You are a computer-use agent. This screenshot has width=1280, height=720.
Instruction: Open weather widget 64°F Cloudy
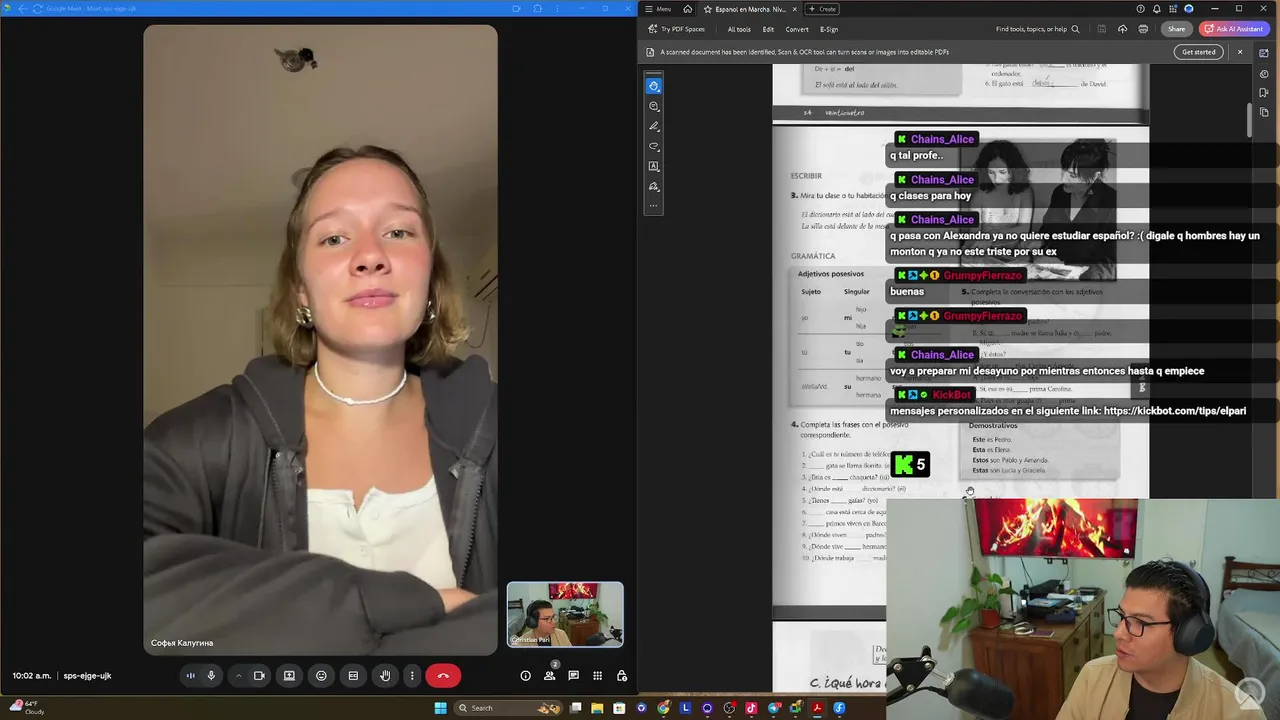click(x=25, y=707)
